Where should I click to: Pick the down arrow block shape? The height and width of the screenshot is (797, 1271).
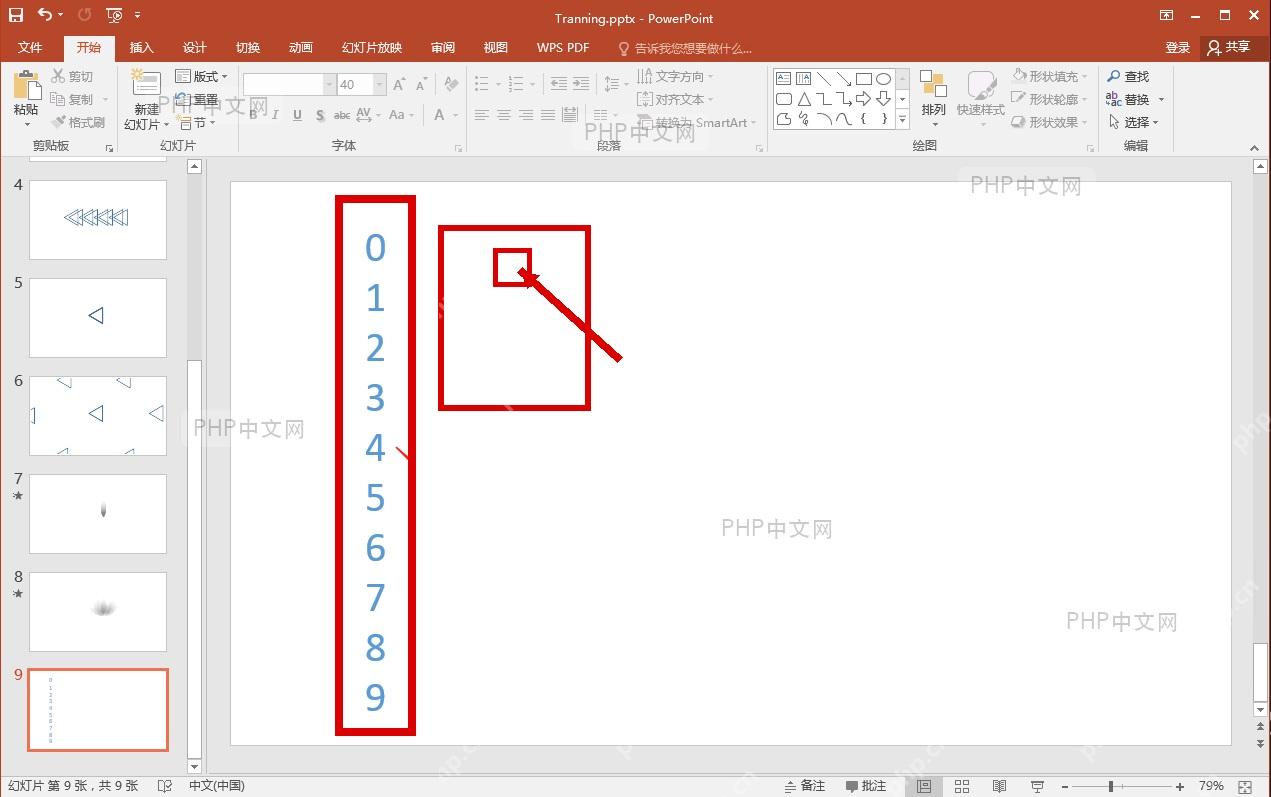click(883, 99)
